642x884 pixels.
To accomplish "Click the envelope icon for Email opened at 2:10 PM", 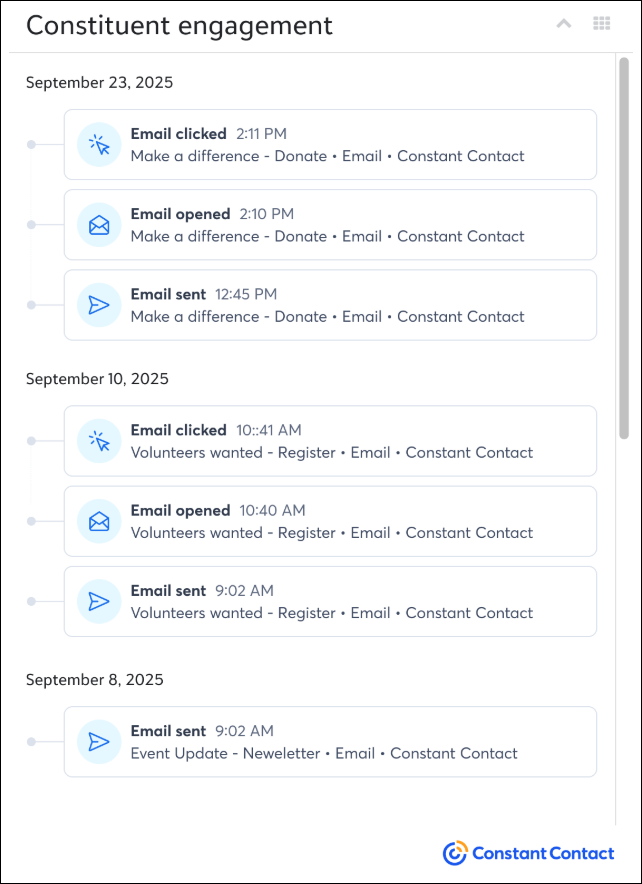I will tap(99, 224).
